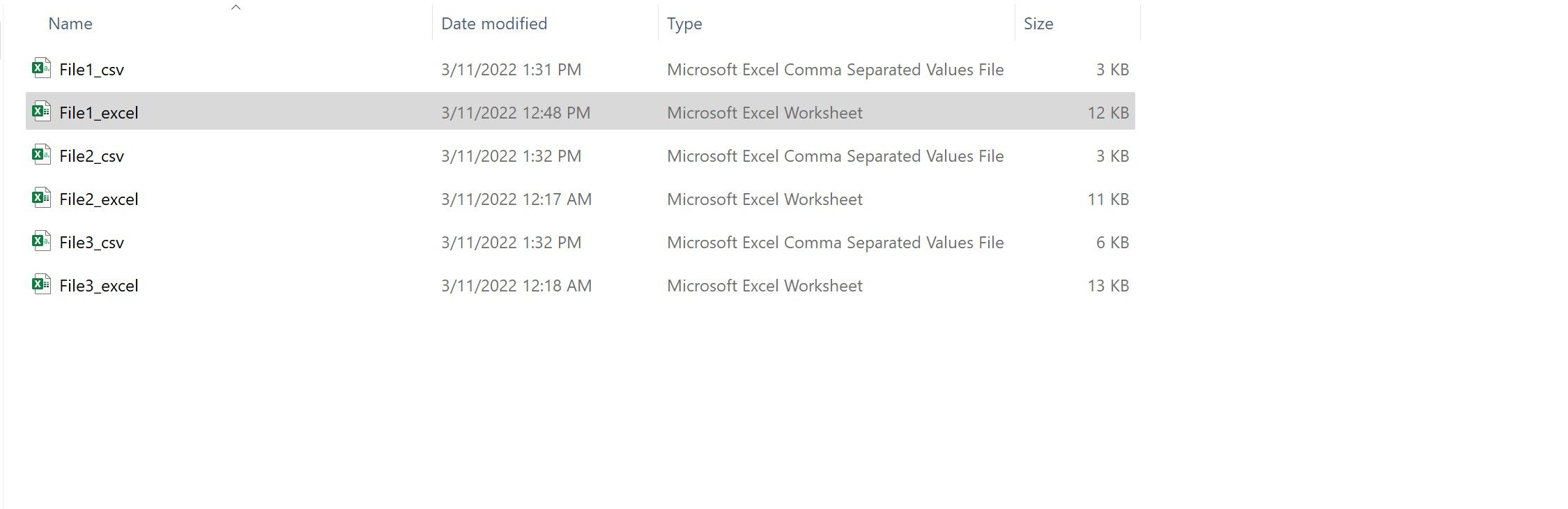
Task: Select the File2_csv file name
Action: (x=91, y=156)
